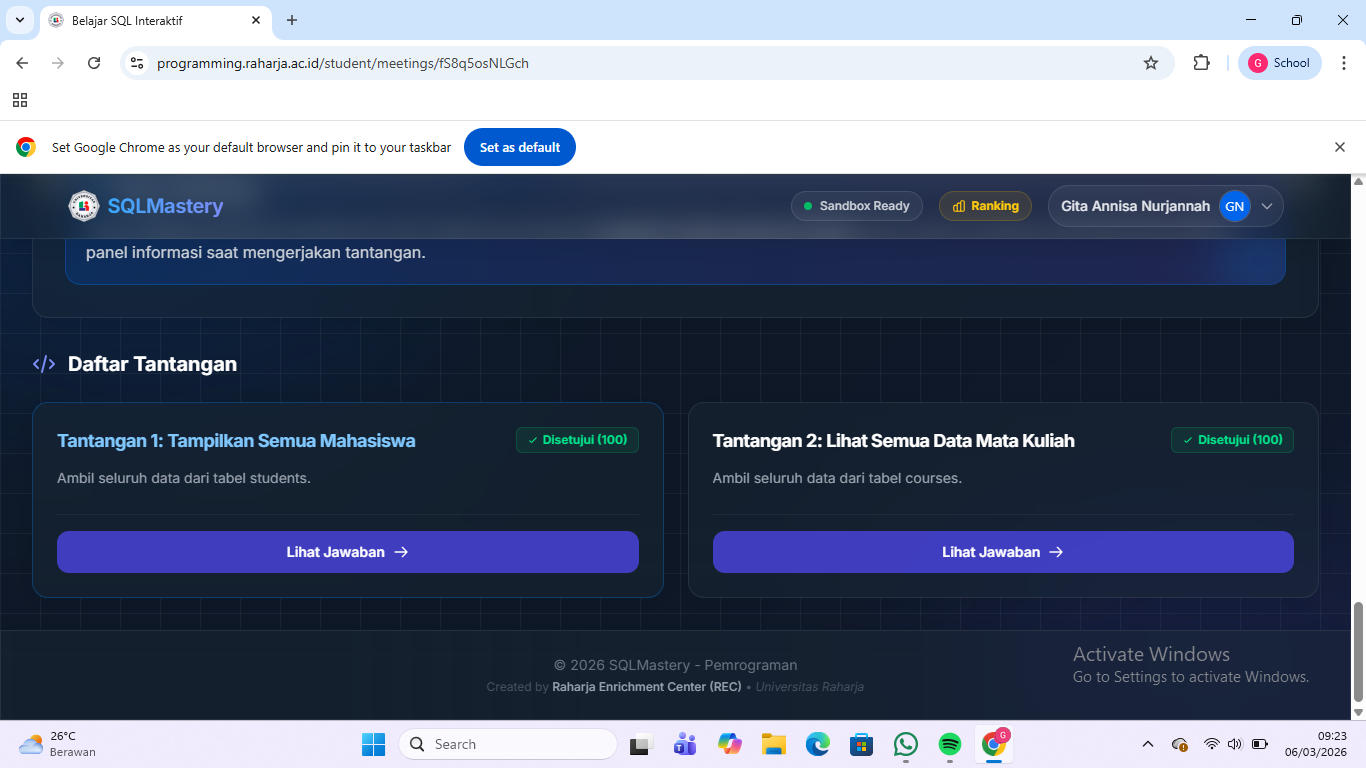
Task: Click the Set as default button
Action: (x=519, y=147)
